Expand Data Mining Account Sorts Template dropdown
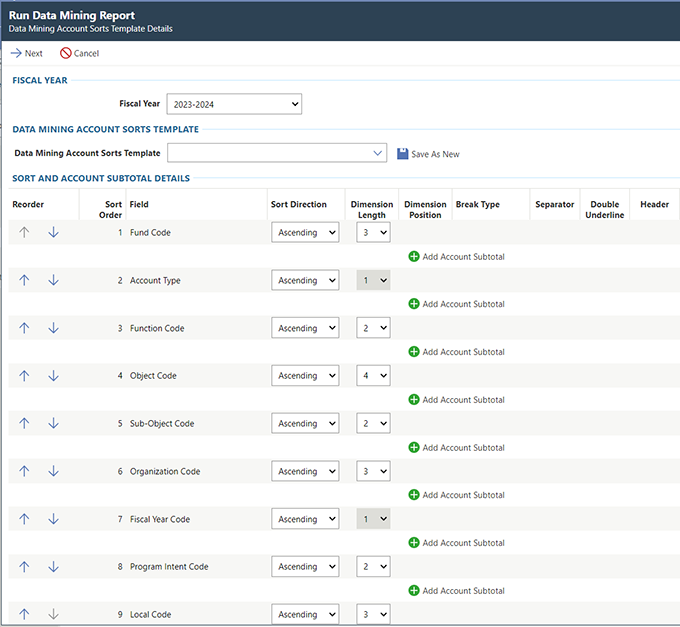Image resolution: width=680 pixels, height=627 pixels. tap(377, 153)
